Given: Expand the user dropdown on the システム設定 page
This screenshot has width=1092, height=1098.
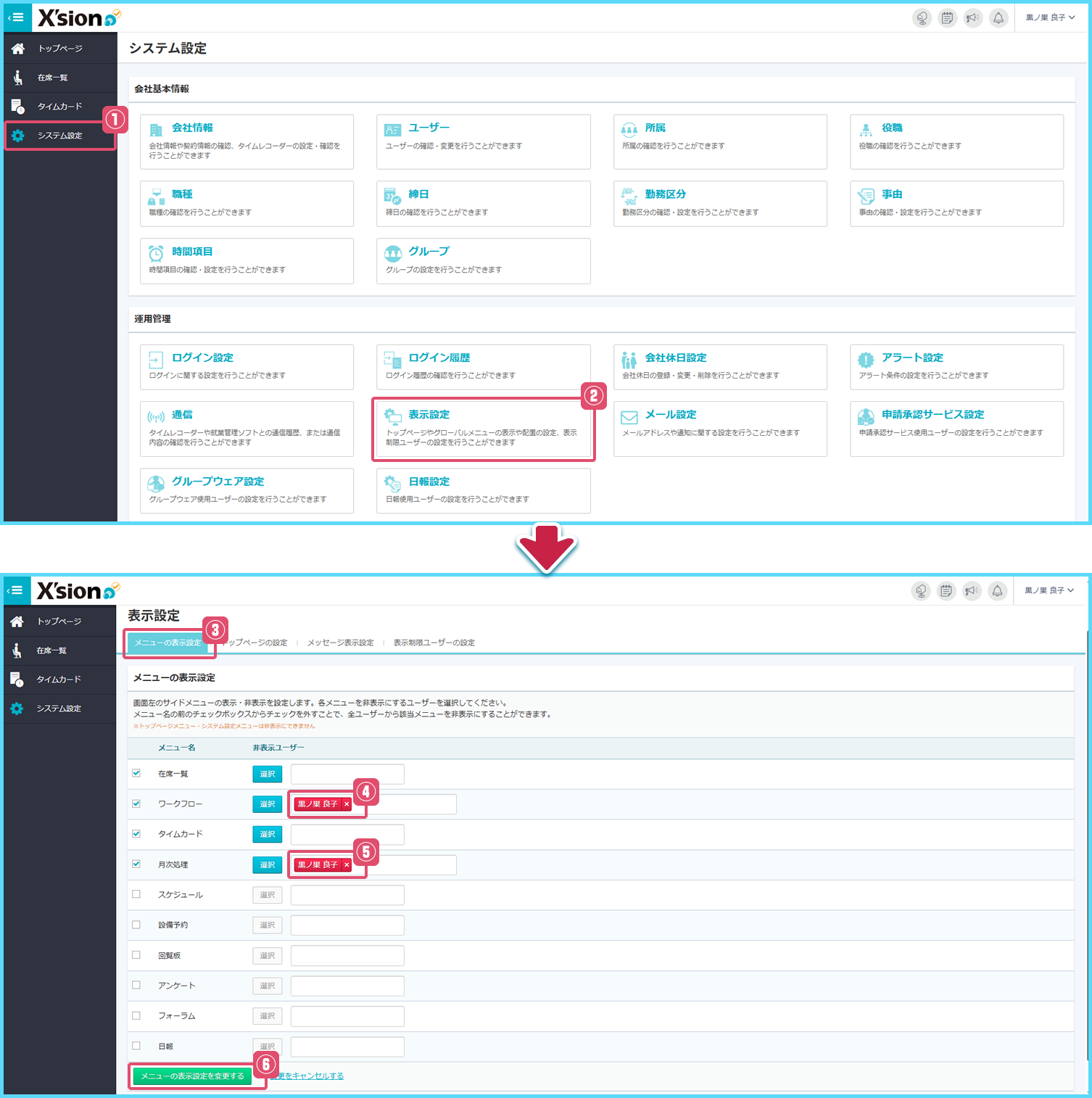Looking at the screenshot, I should (1050, 18).
